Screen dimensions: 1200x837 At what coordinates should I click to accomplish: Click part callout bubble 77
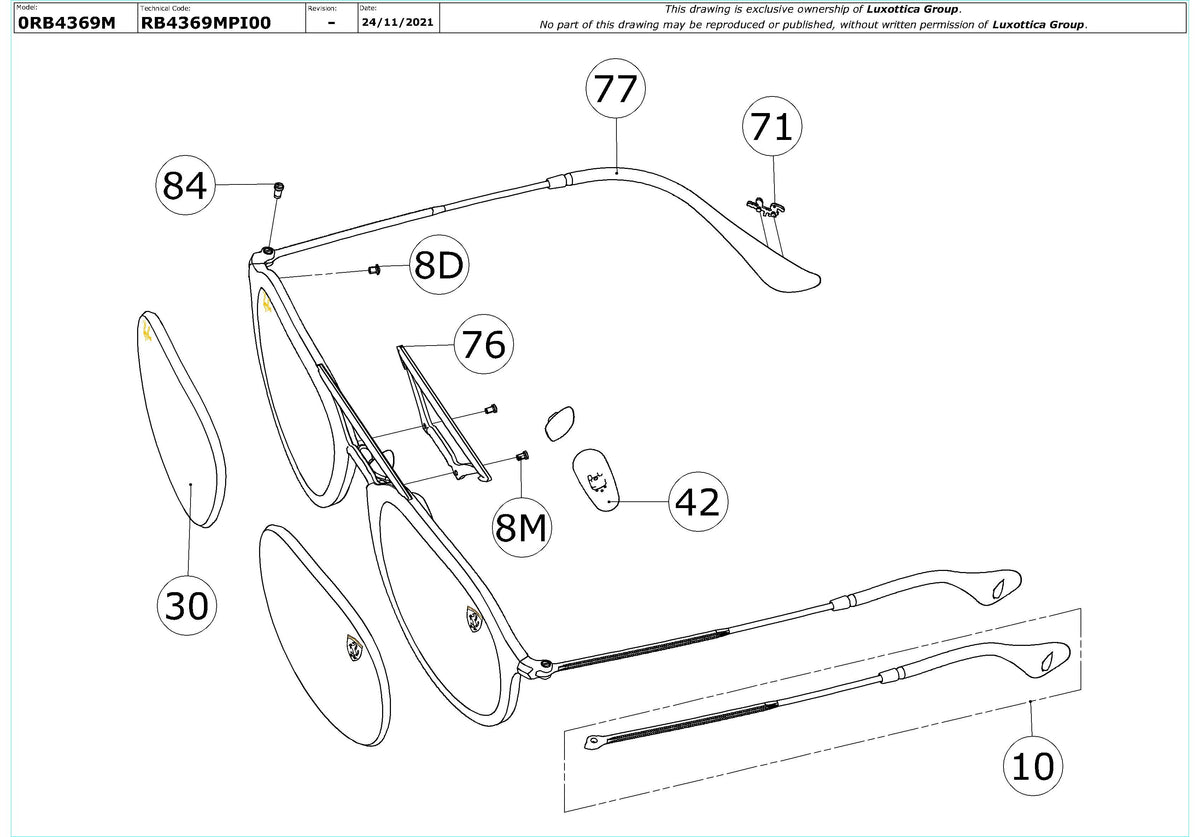coord(615,90)
